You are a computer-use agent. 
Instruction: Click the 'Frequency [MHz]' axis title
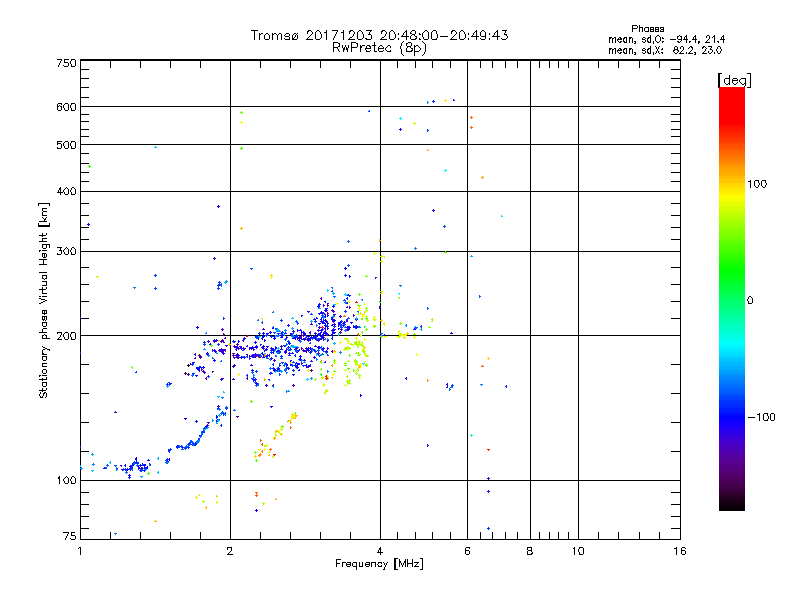pyautogui.click(x=379, y=564)
